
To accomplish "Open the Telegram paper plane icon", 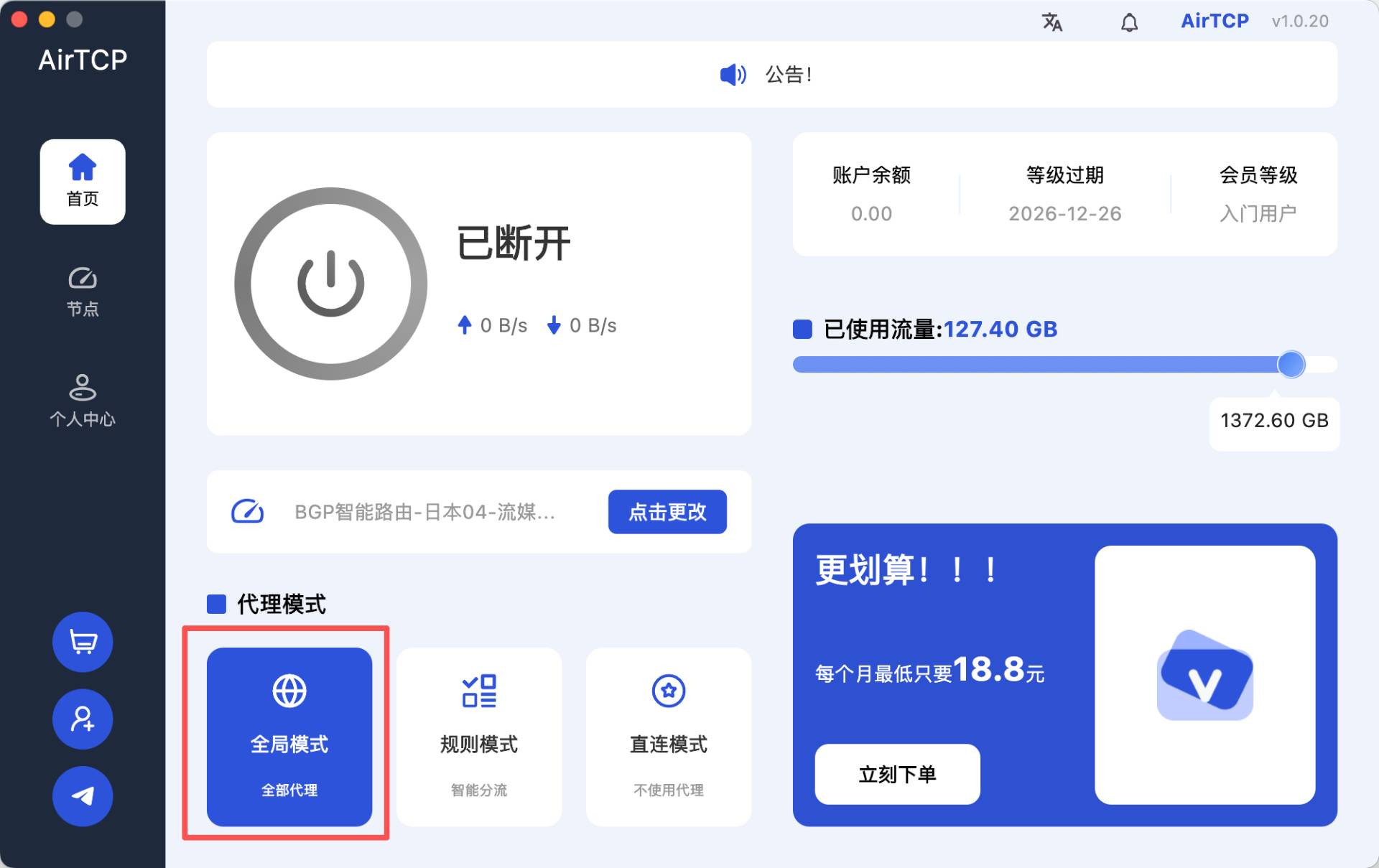I will coord(83,795).
